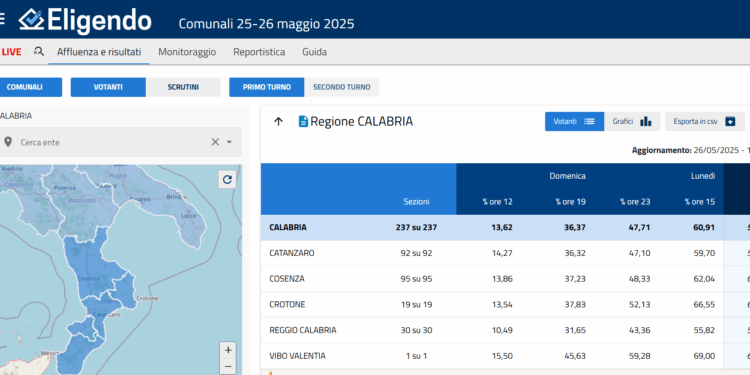Viewport: 750px width, 375px height.
Task: Select the VOTANTI toggle
Action: [108, 87]
